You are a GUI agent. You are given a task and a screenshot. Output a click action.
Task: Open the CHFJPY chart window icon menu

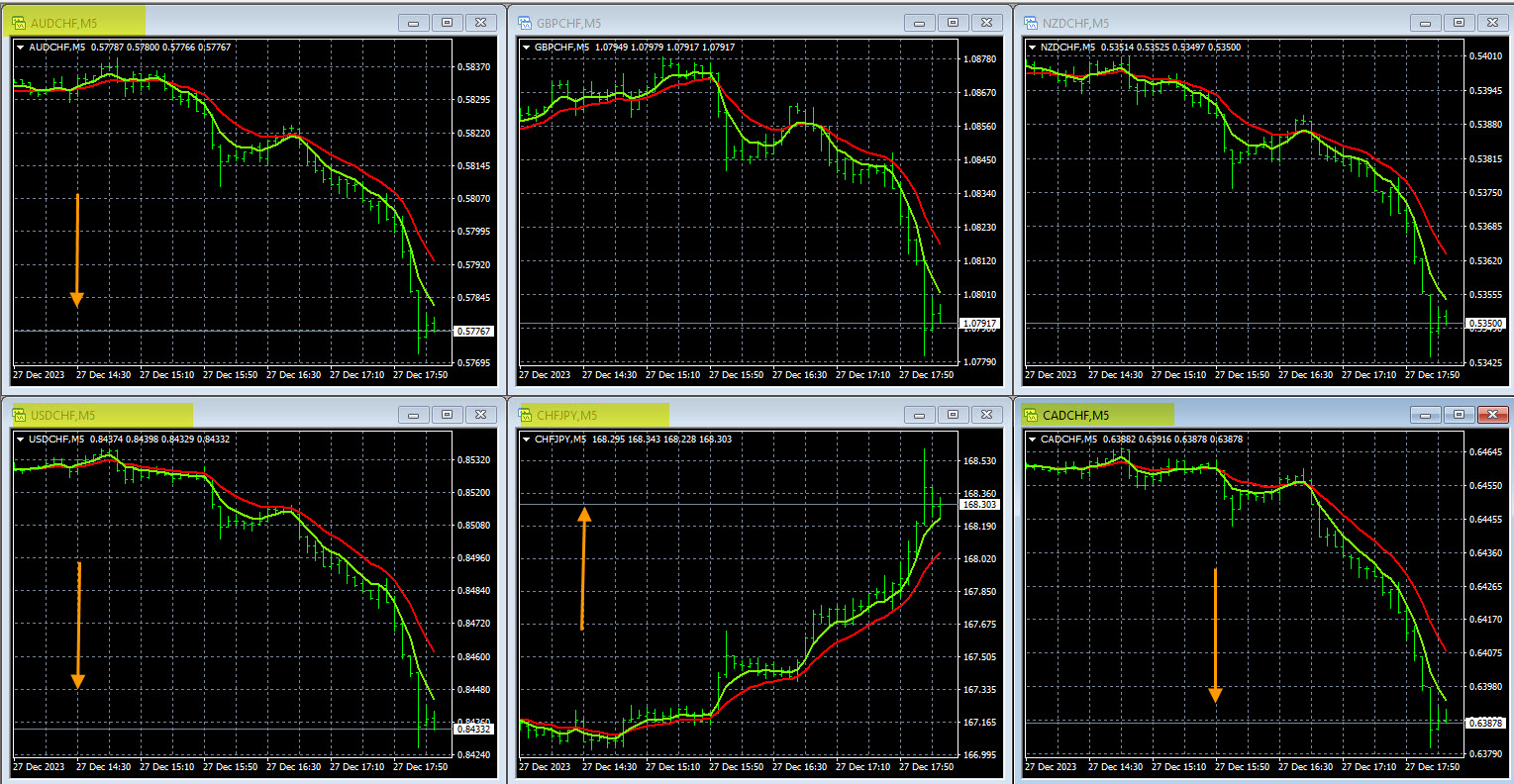524,415
